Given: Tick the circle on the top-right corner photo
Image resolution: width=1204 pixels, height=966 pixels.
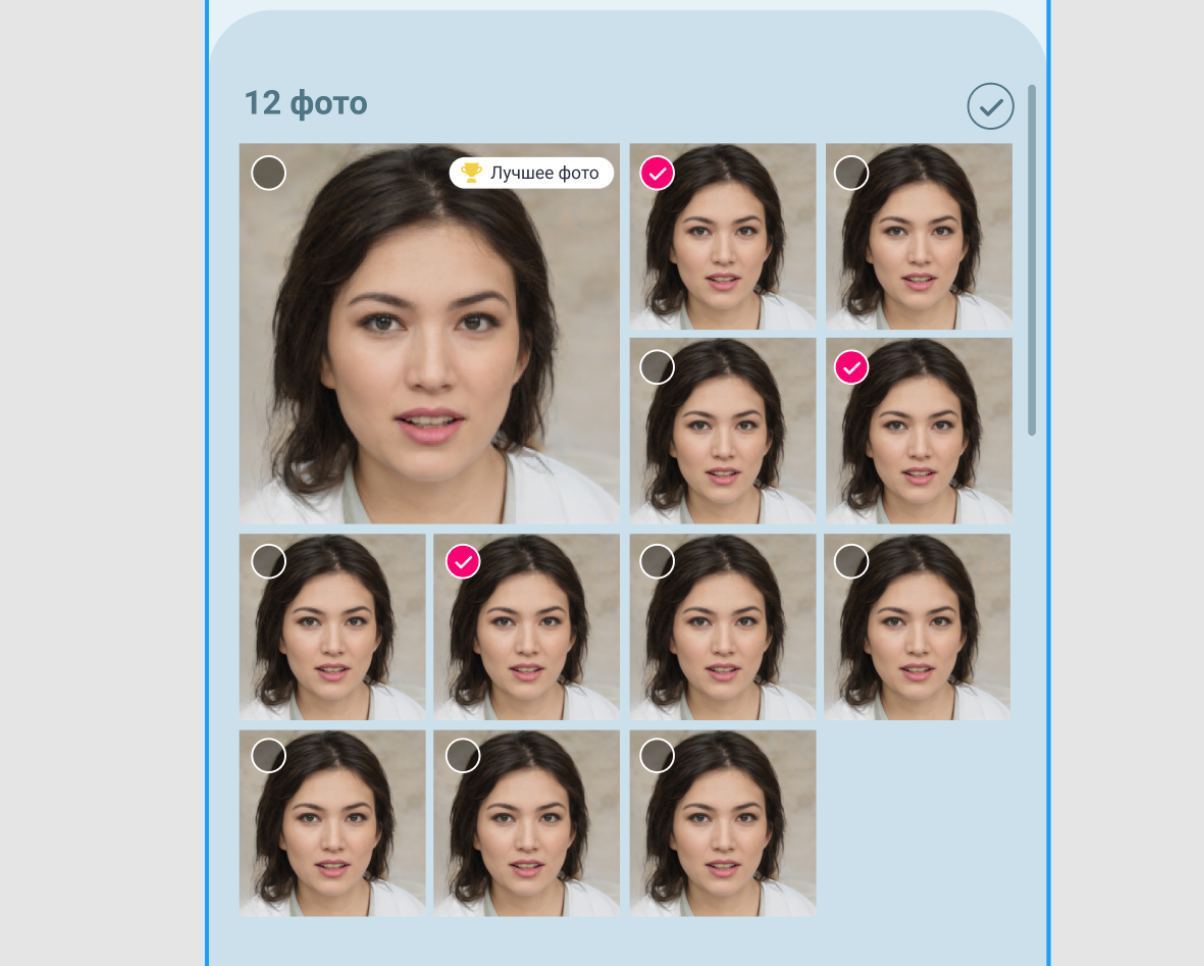Looking at the screenshot, I should click(851, 173).
